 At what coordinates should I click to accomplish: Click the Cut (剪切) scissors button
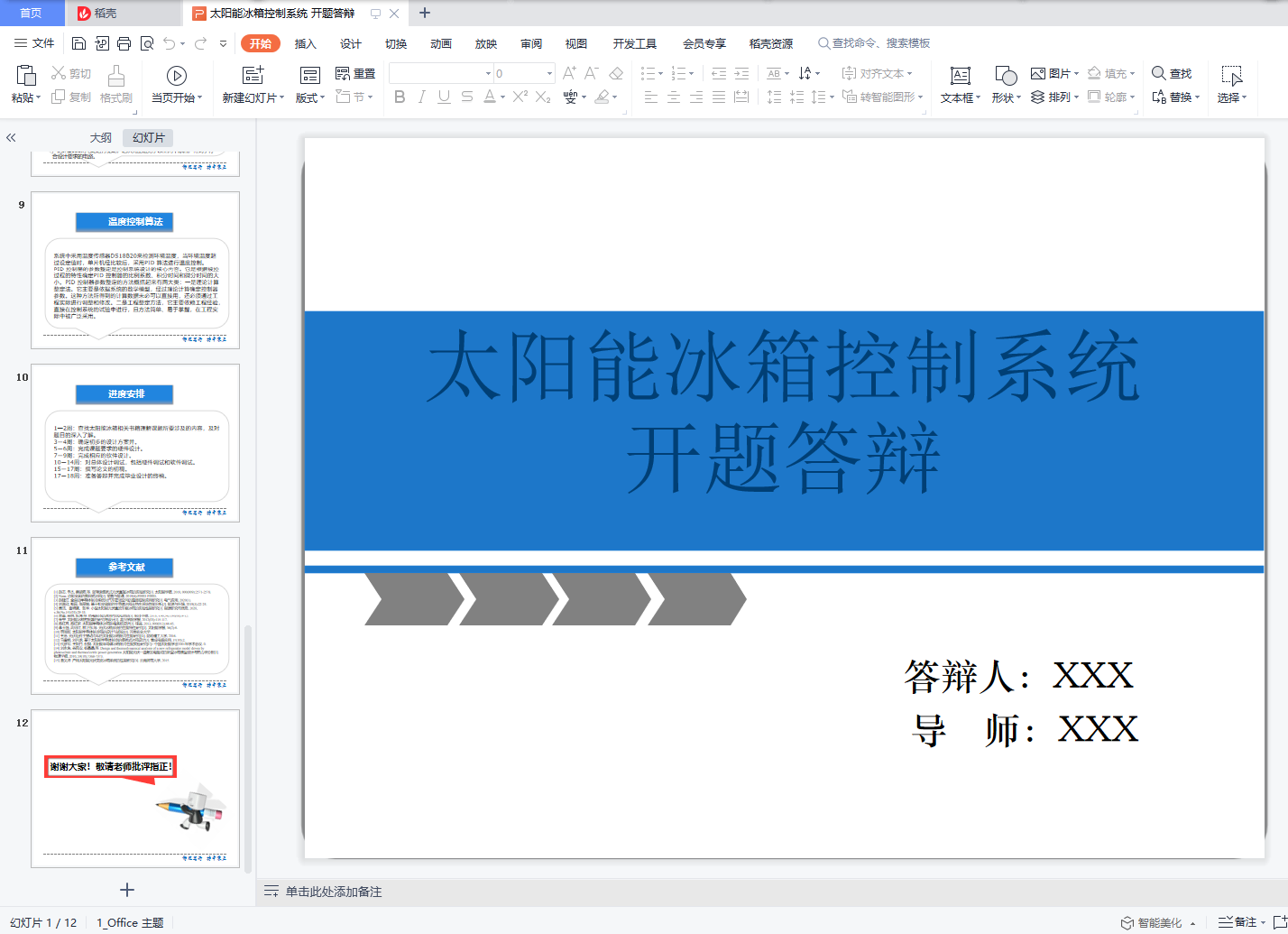click(71, 73)
